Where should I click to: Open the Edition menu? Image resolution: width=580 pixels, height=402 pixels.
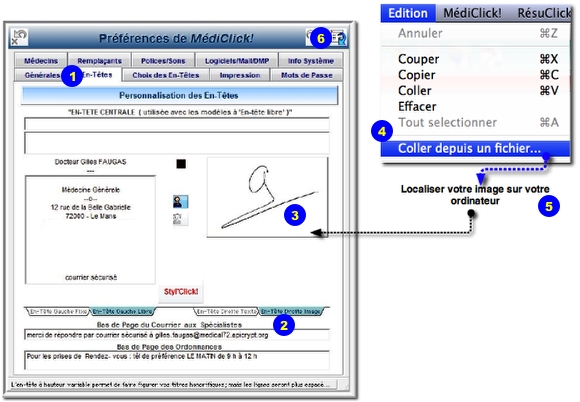tap(408, 13)
